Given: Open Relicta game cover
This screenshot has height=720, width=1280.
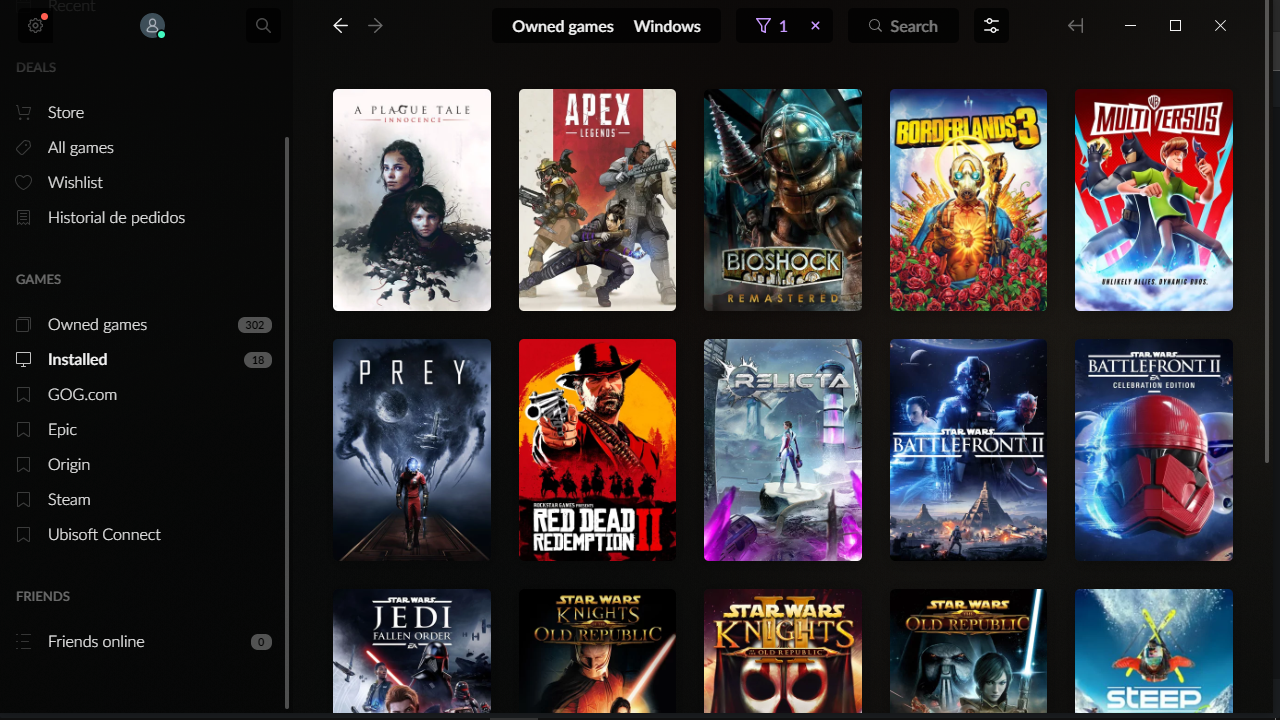Looking at the screenshot, I should (x=783, y=450).
